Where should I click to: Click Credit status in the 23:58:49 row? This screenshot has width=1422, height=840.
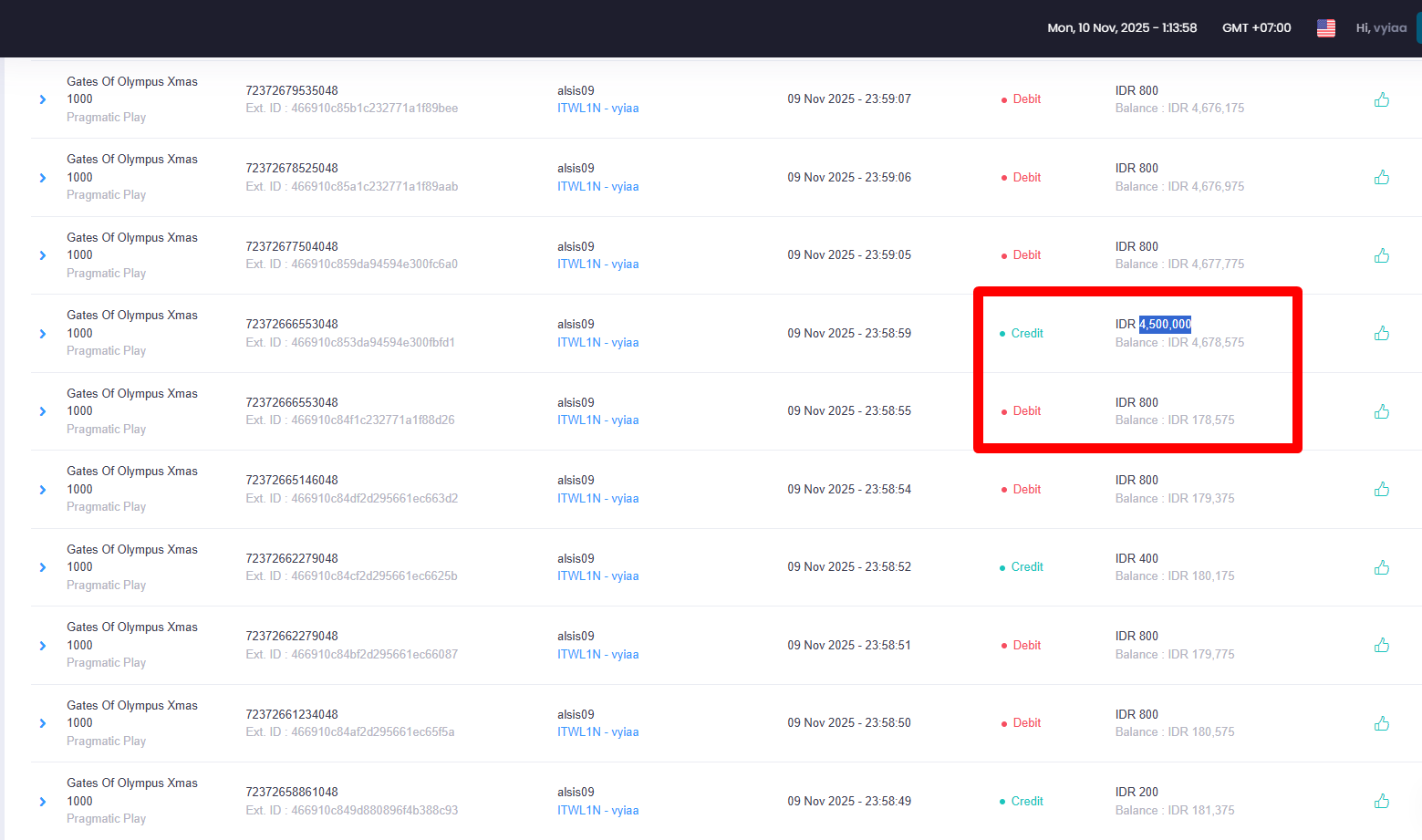click(x=1022, y=801)
